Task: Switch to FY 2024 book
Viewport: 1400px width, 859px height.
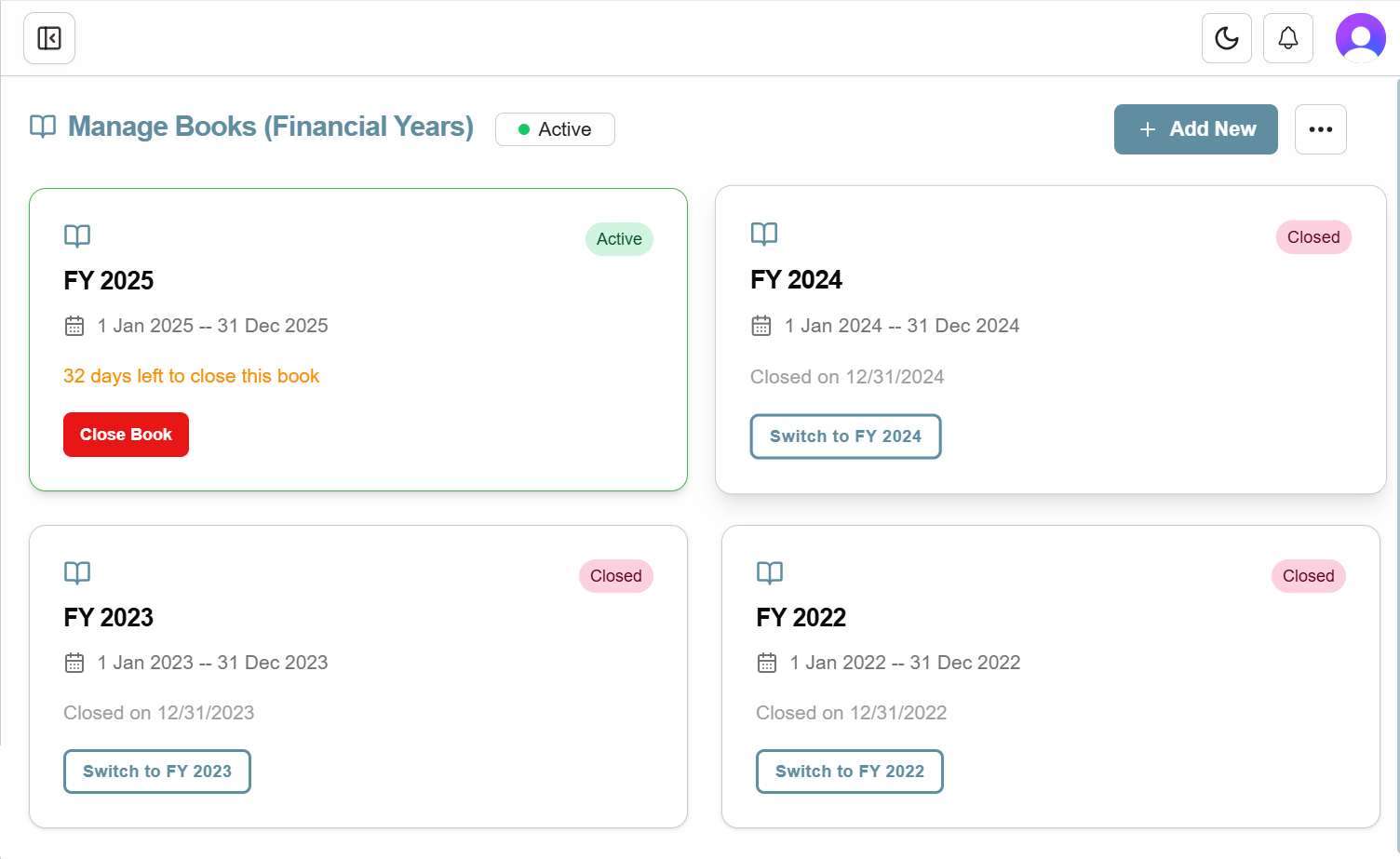Action: pyautogui.click(x=845, y=436)
